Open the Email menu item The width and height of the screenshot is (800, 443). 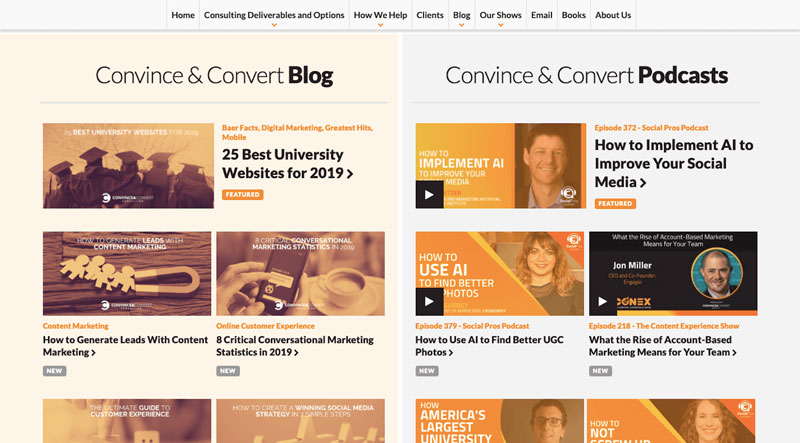pos(541,15)
